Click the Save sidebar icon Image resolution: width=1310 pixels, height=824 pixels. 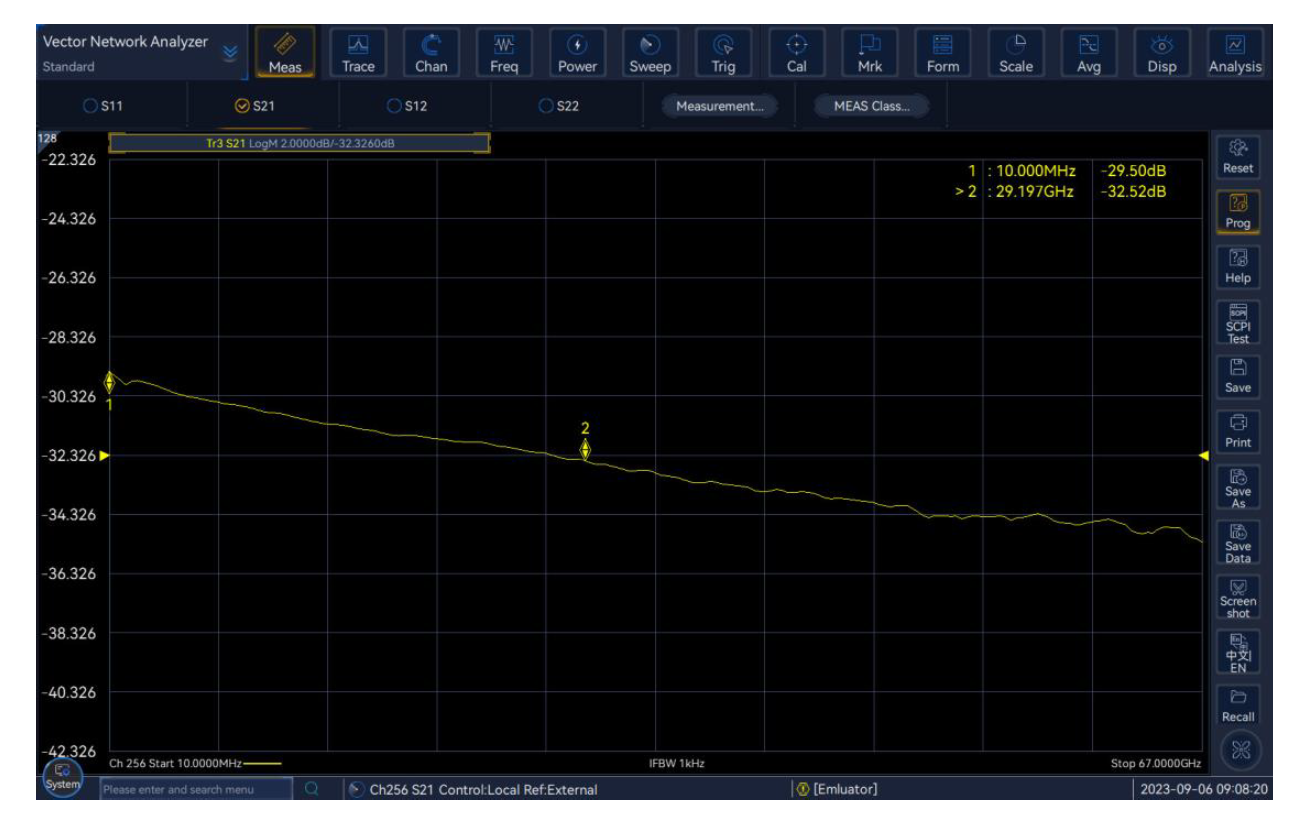1238,376
